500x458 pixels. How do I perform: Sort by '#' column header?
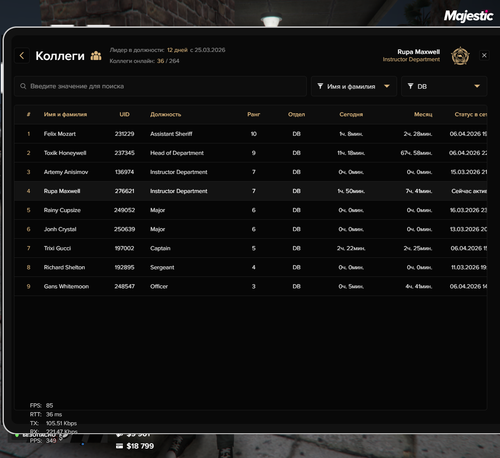[x=28, y=115]
